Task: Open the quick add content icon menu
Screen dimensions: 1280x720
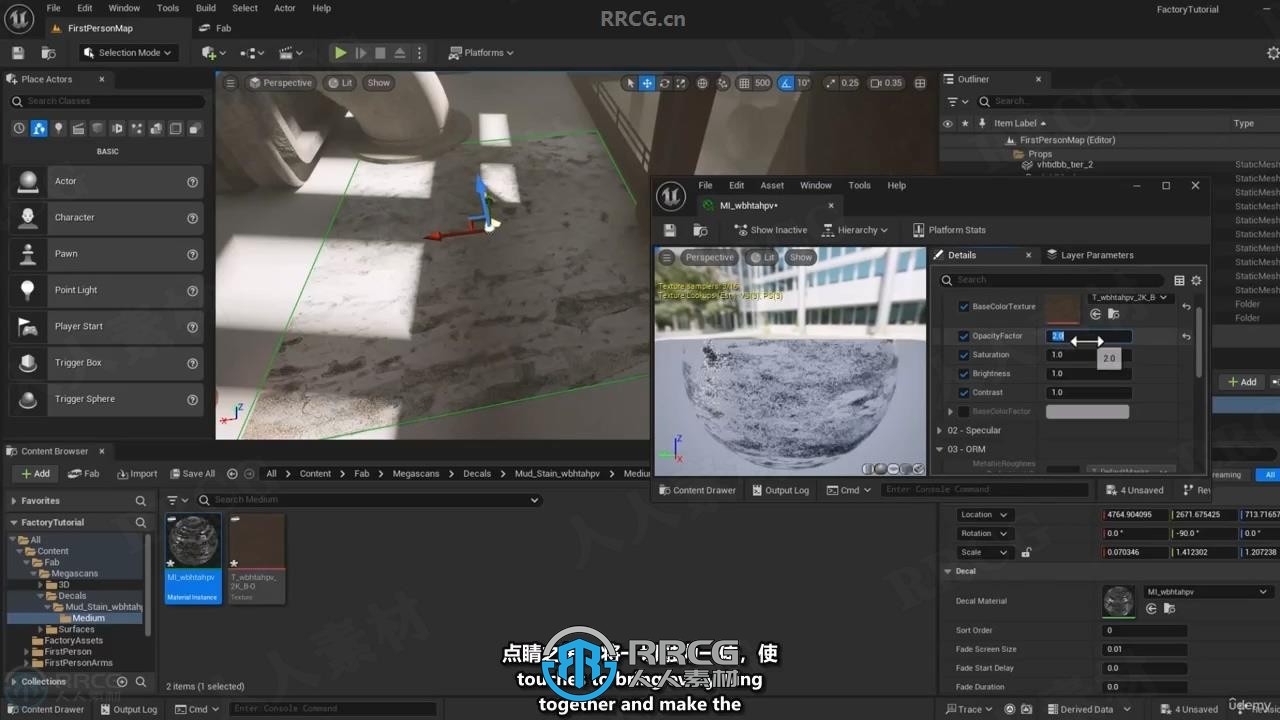Action: click(212, 53)
